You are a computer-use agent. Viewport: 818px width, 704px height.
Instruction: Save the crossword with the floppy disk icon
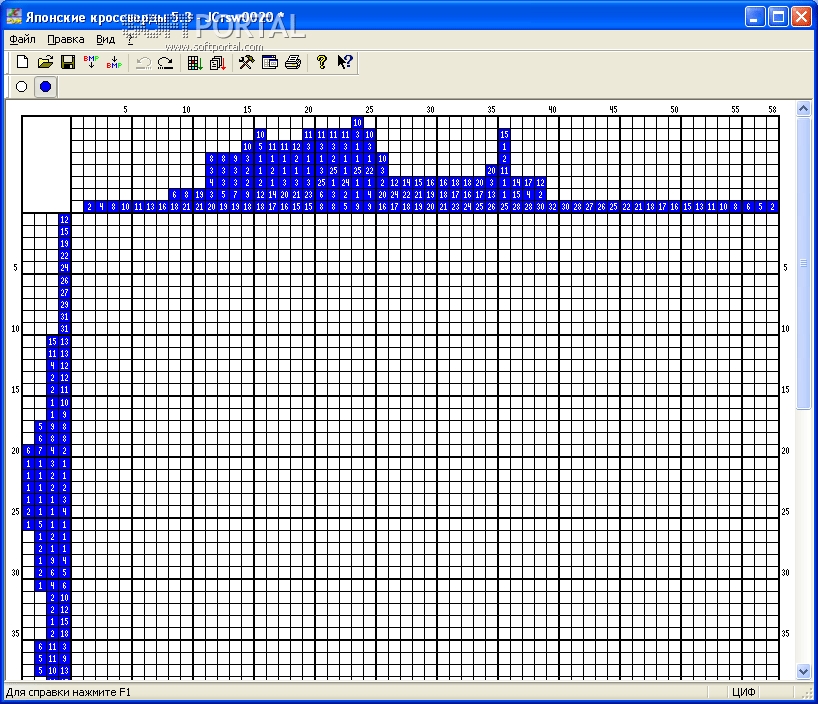[x=68, y=63]
